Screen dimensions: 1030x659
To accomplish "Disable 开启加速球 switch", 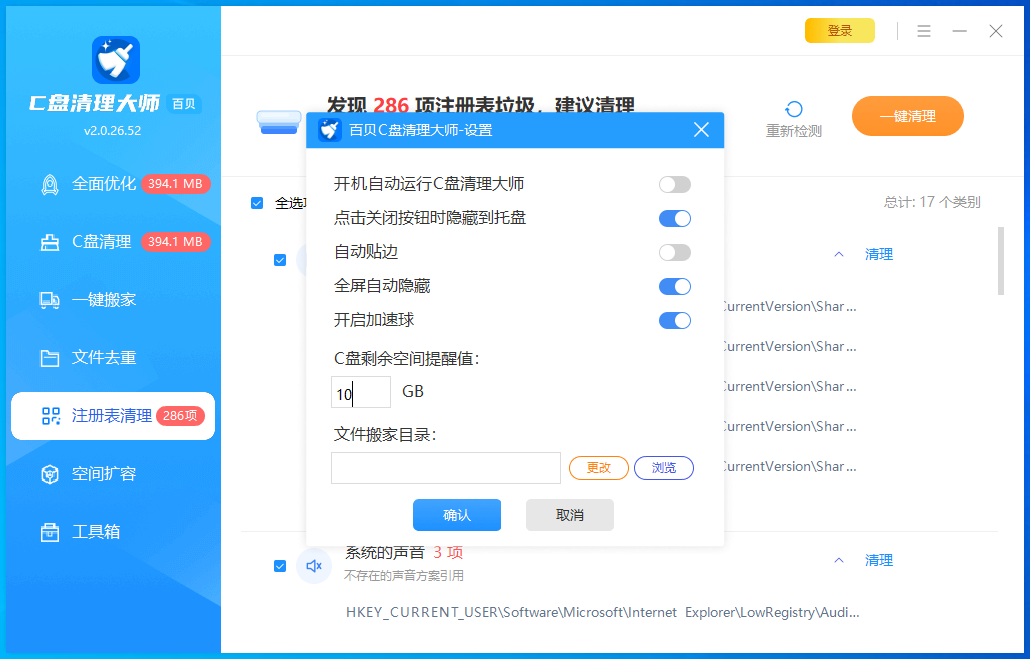I will click(x=675, y=321).
